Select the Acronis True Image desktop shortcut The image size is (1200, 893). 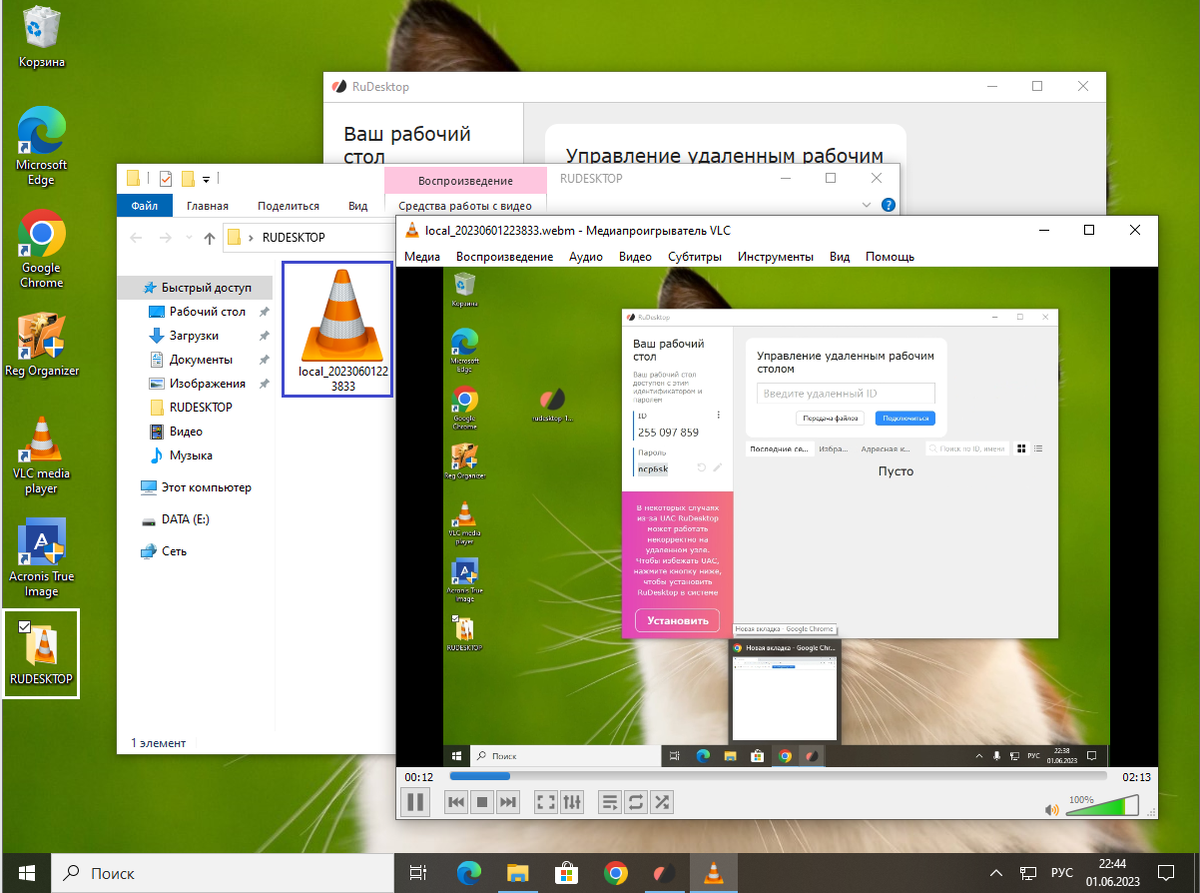(x=42, y=558)
